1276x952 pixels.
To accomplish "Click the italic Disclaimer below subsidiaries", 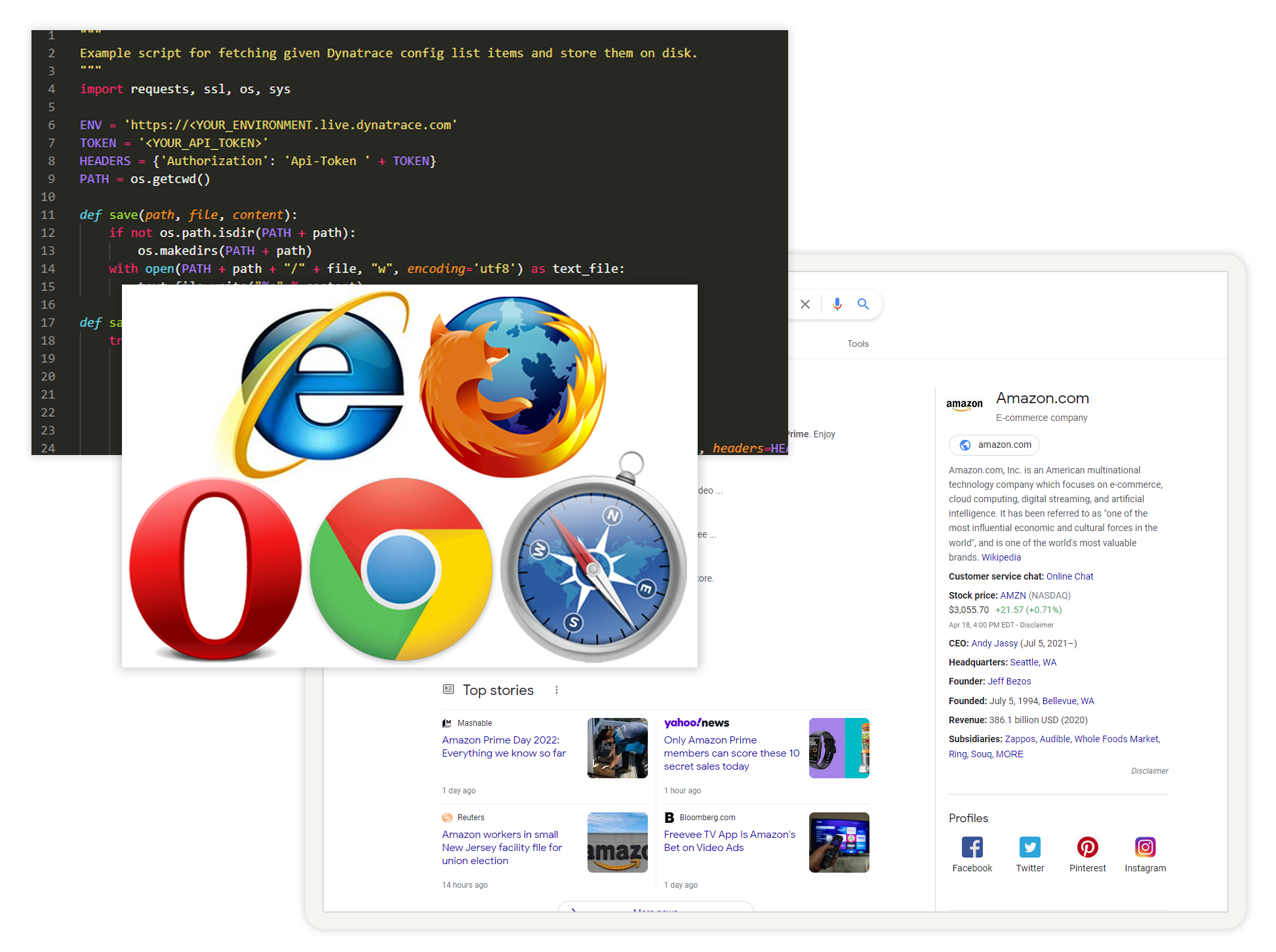I will (1149, 770).
